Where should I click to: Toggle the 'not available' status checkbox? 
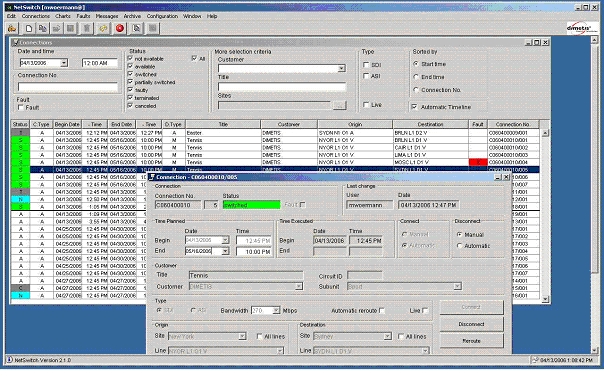pyautogui.click(x=130, y=59)
